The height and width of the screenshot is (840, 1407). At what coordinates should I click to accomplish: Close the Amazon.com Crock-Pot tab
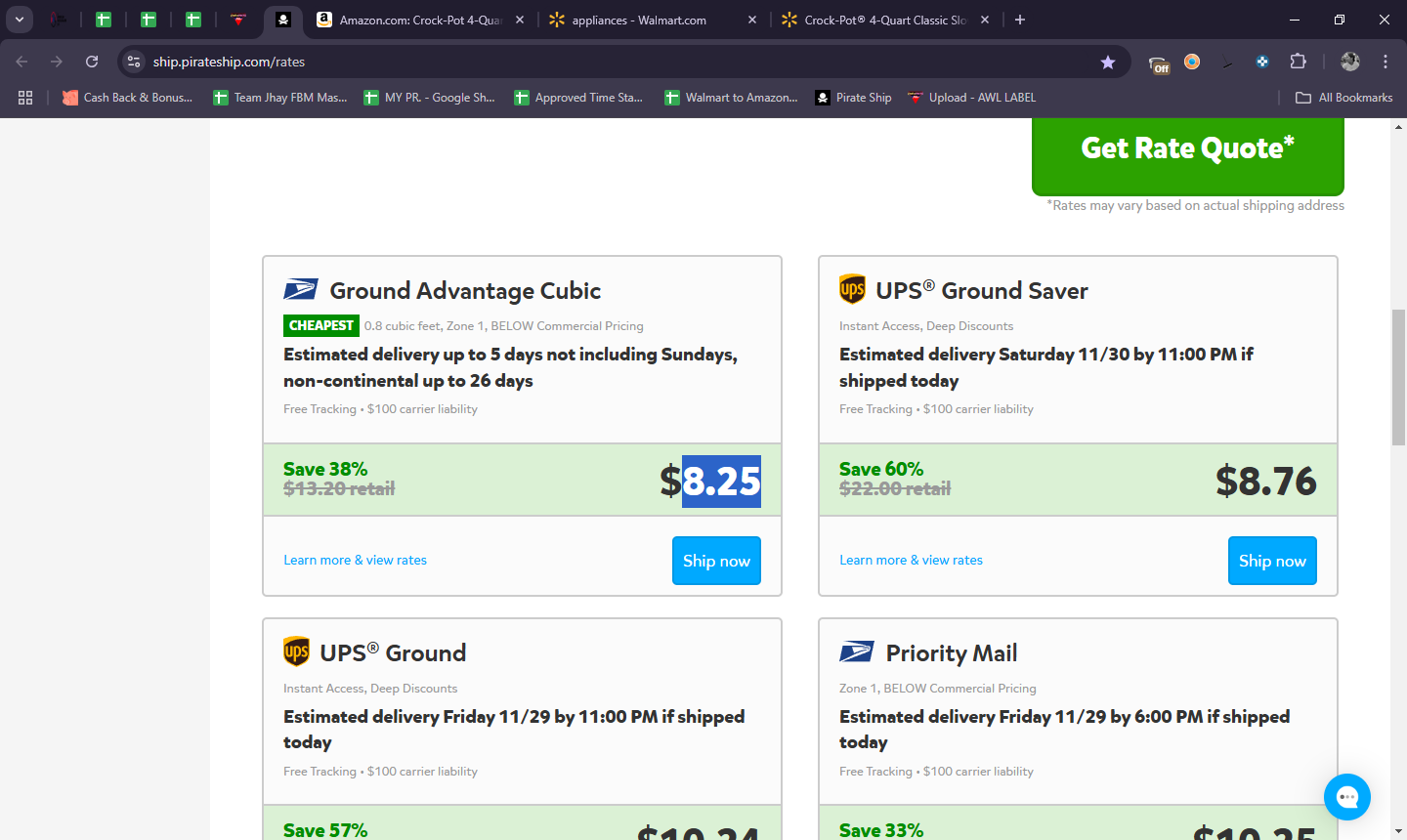pyautogui.click(x=520, y=20)
